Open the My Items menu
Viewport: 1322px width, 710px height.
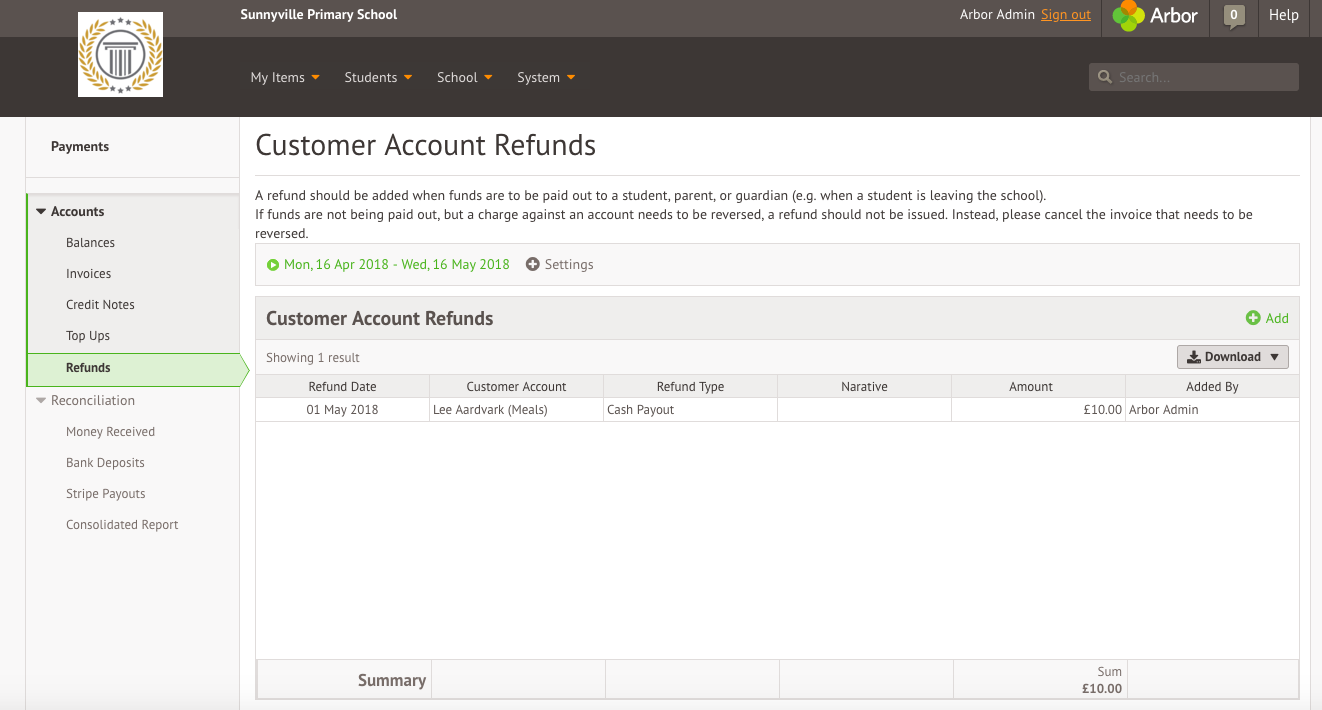click(285, 77)
